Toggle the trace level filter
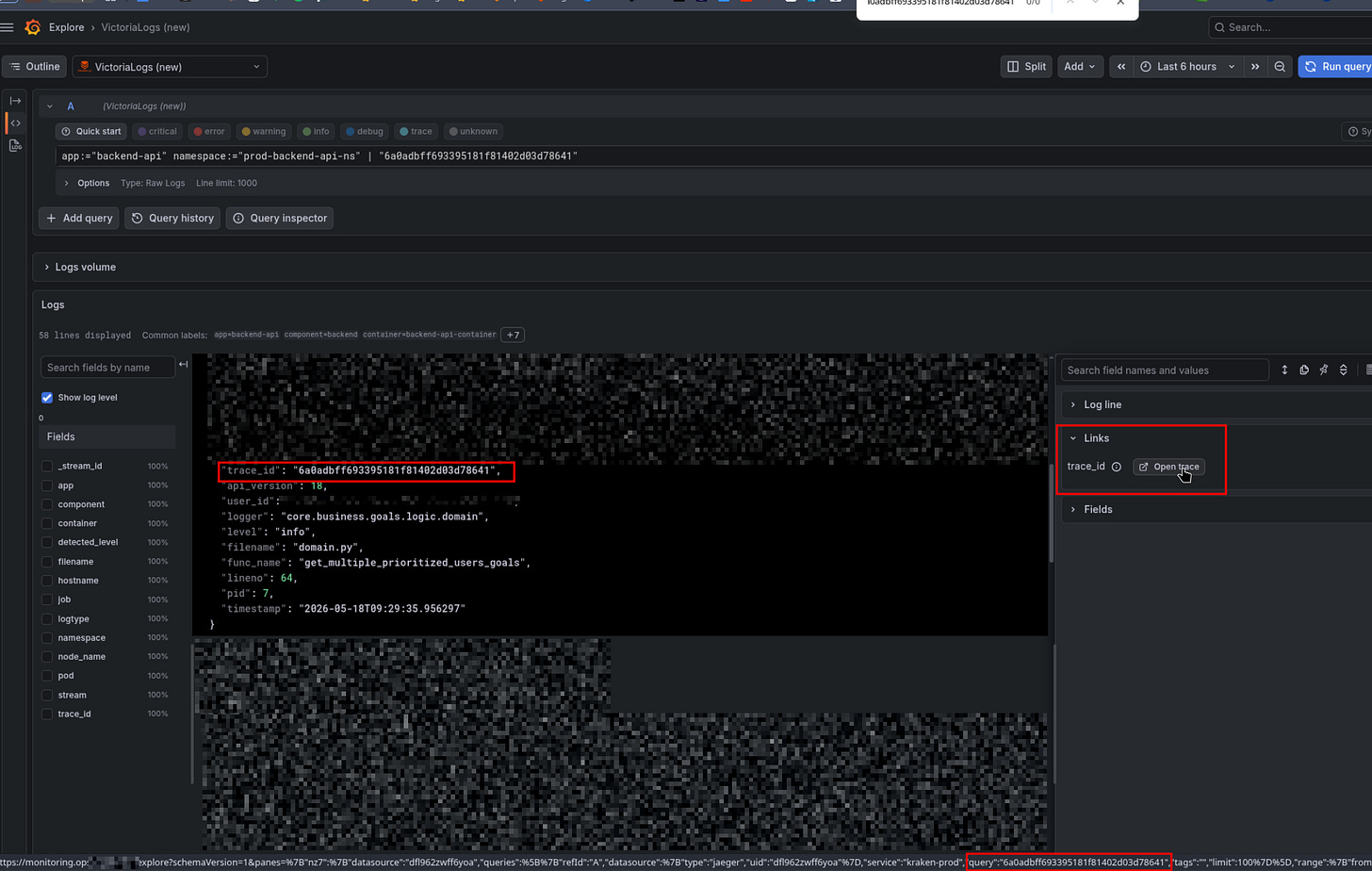Screen dimensions: 1372x871 (x=416, y=131)
